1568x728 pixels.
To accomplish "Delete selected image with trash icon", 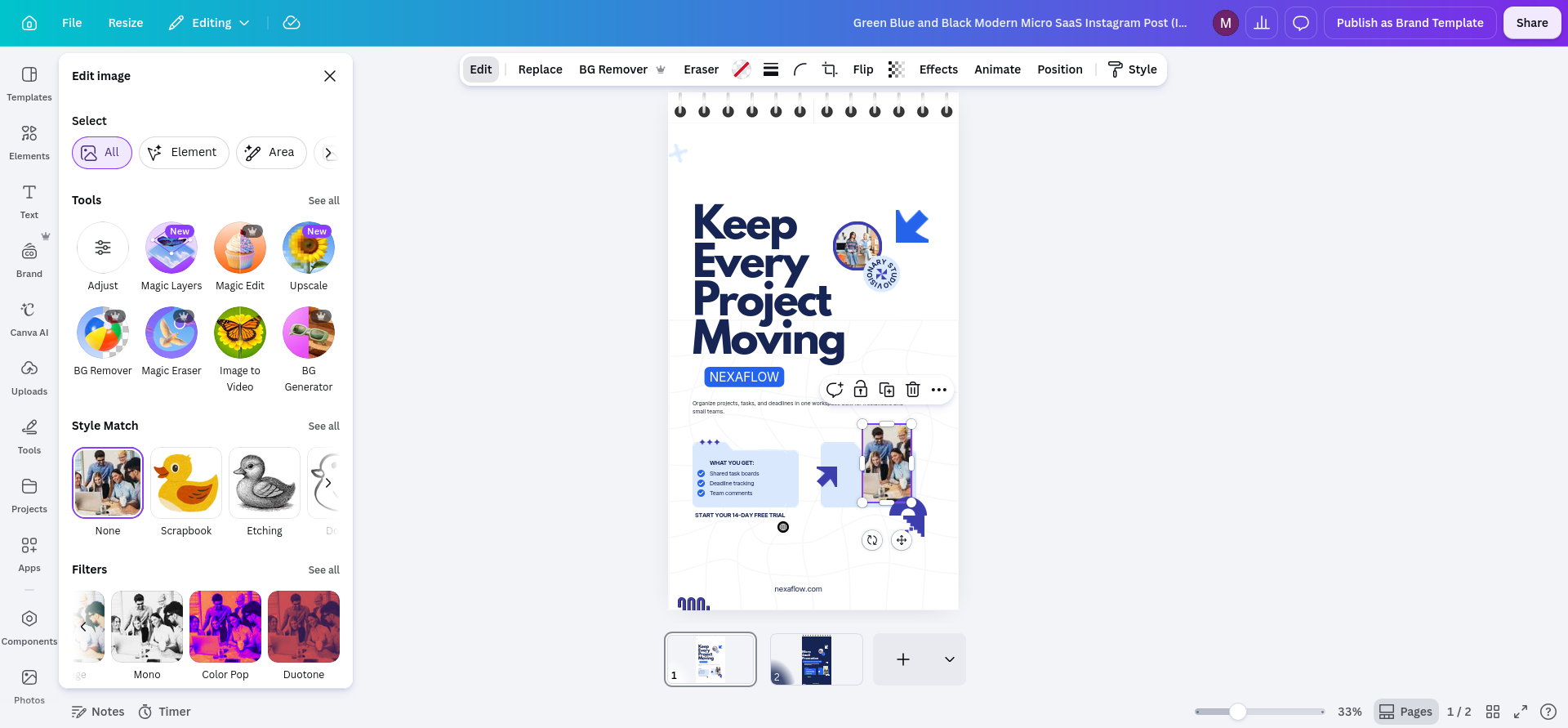I will click(x=913, y=390).
